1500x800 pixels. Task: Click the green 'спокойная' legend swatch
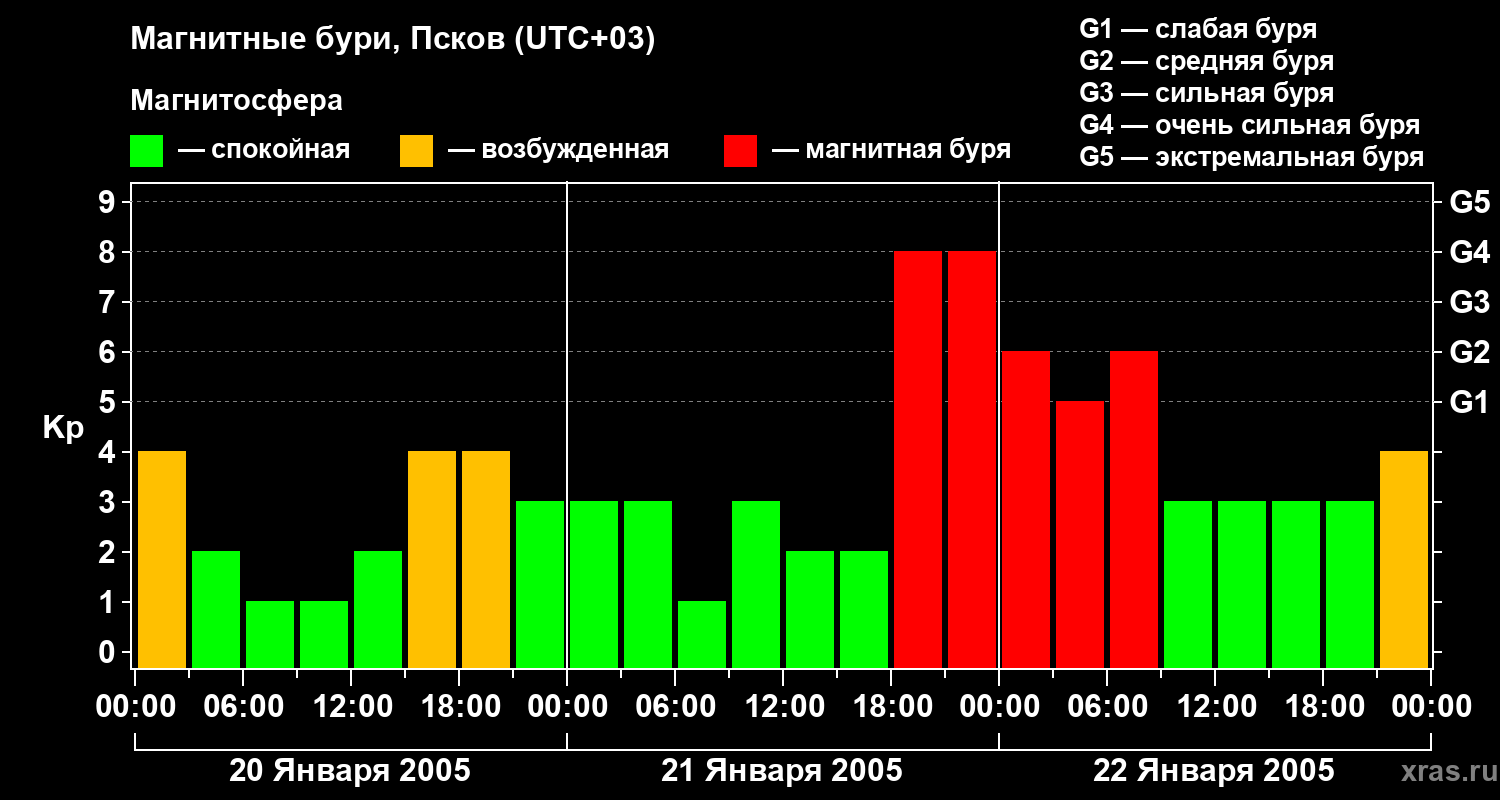146,151
